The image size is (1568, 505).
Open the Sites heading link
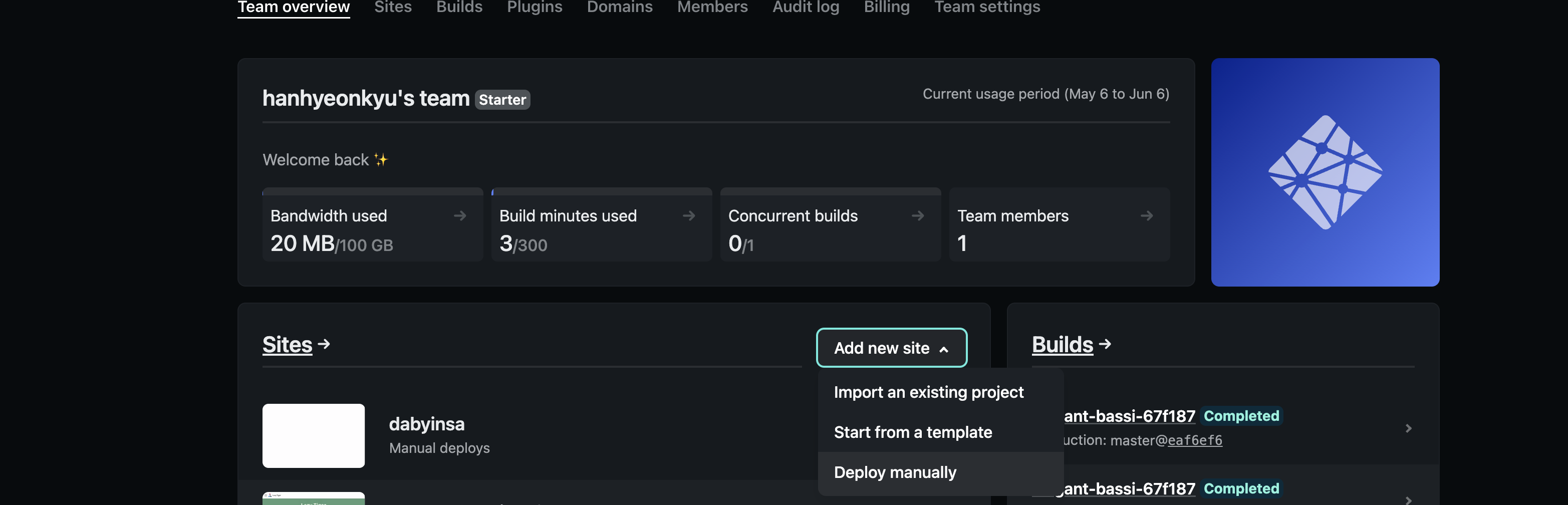pos(288,345)
